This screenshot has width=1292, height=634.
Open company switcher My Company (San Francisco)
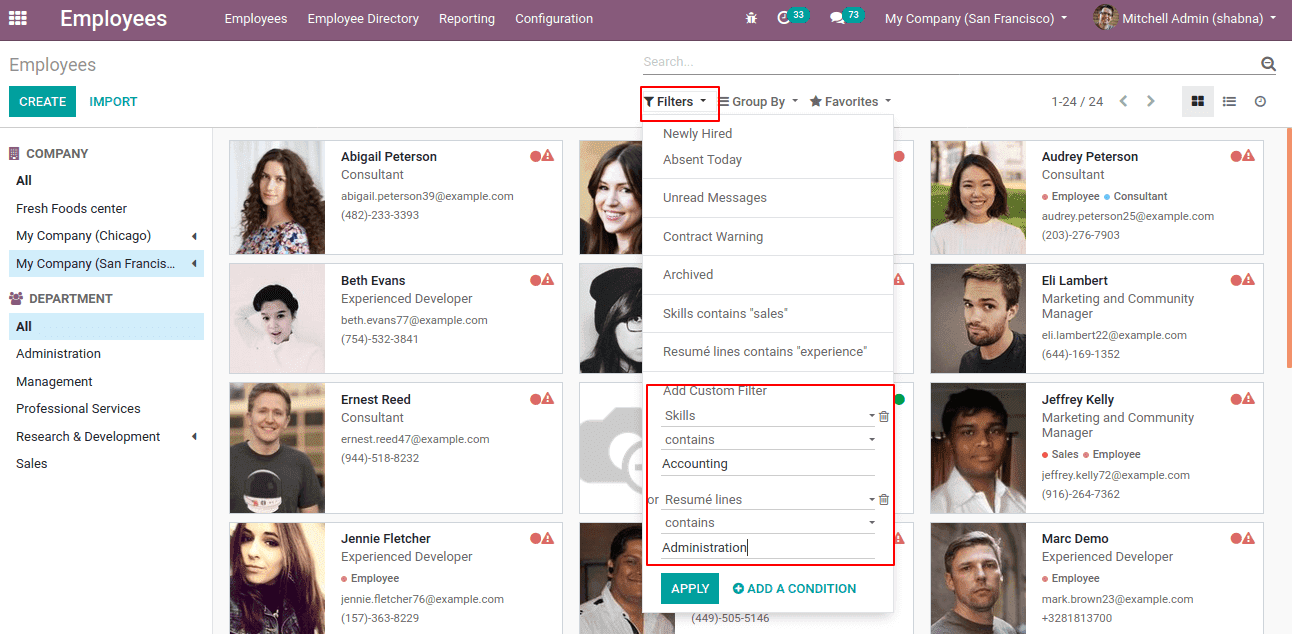(976, 19)
